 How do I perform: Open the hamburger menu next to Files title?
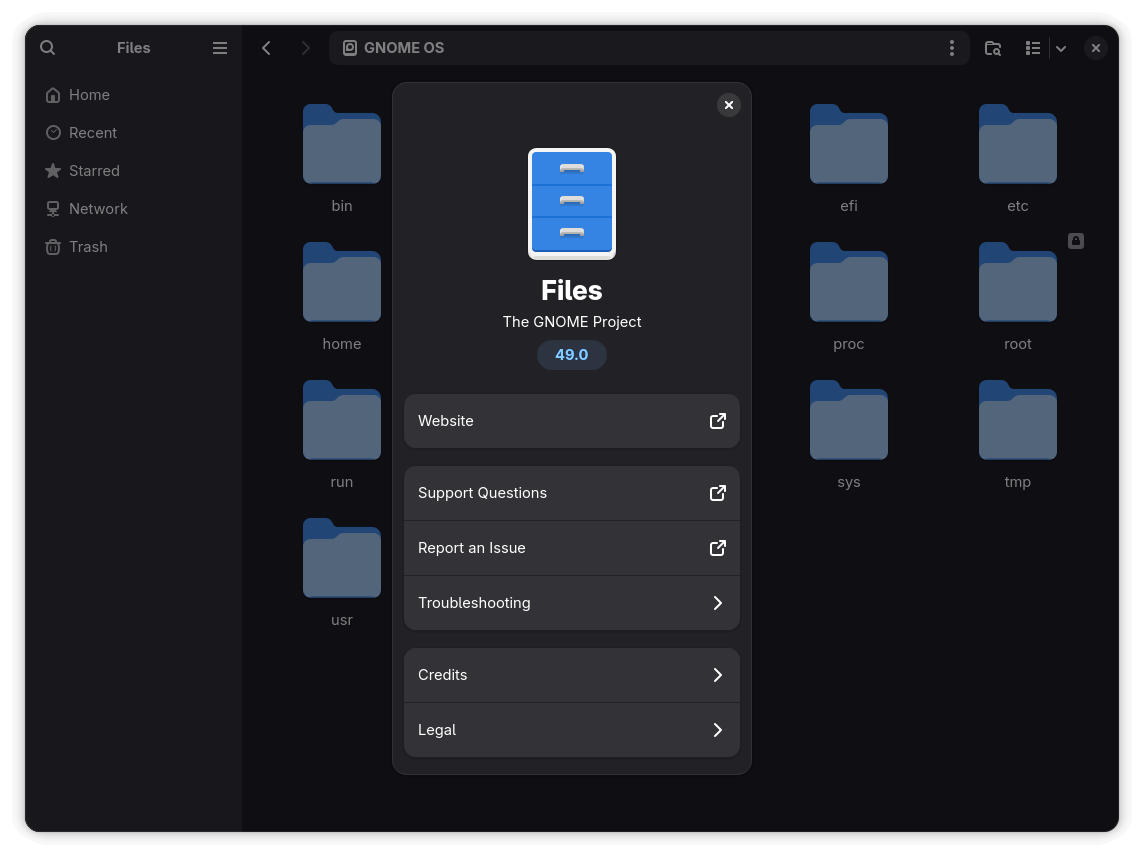click(219, 47)
